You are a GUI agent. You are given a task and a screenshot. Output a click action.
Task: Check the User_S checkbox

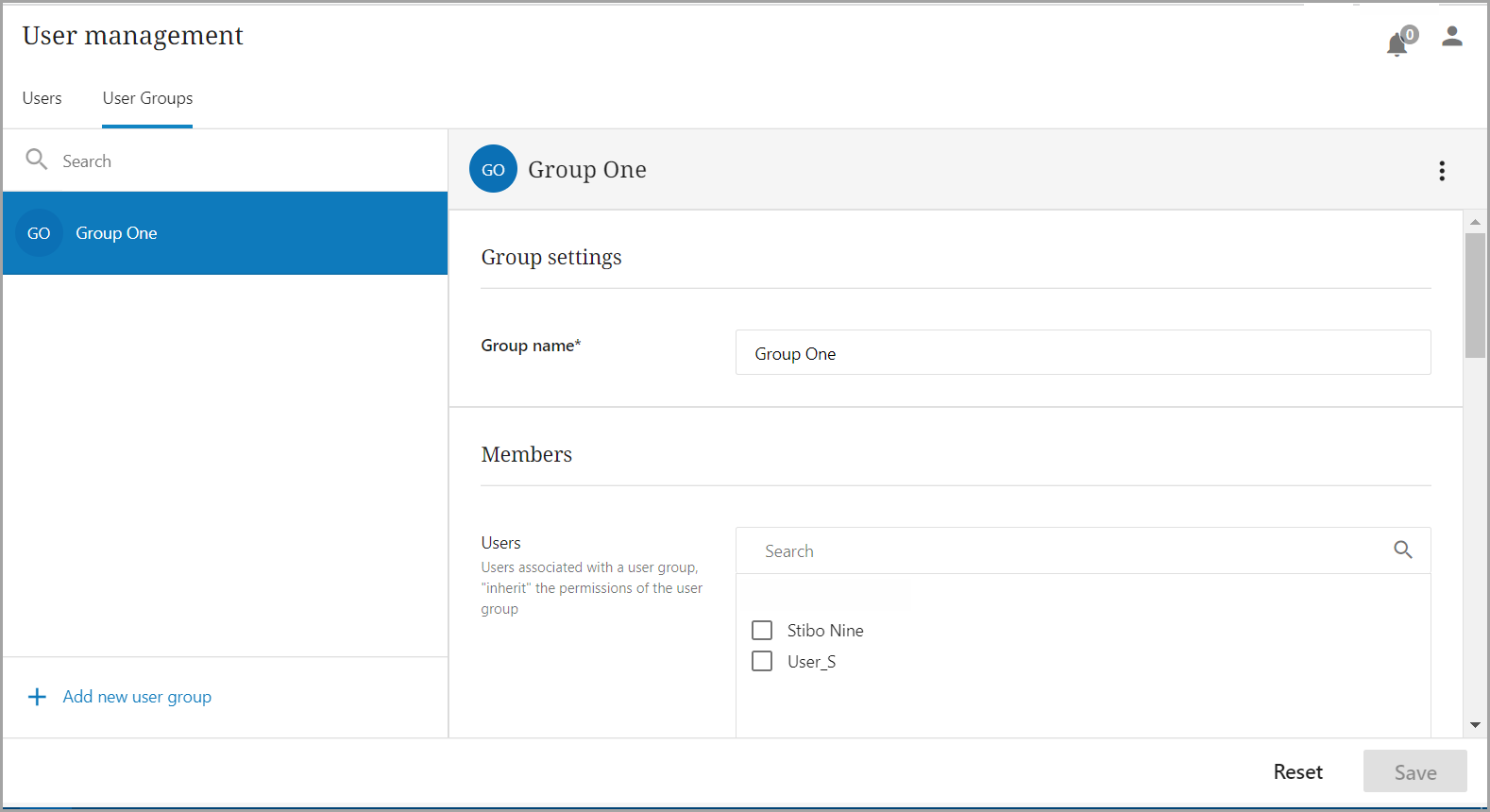click(762, 661)
